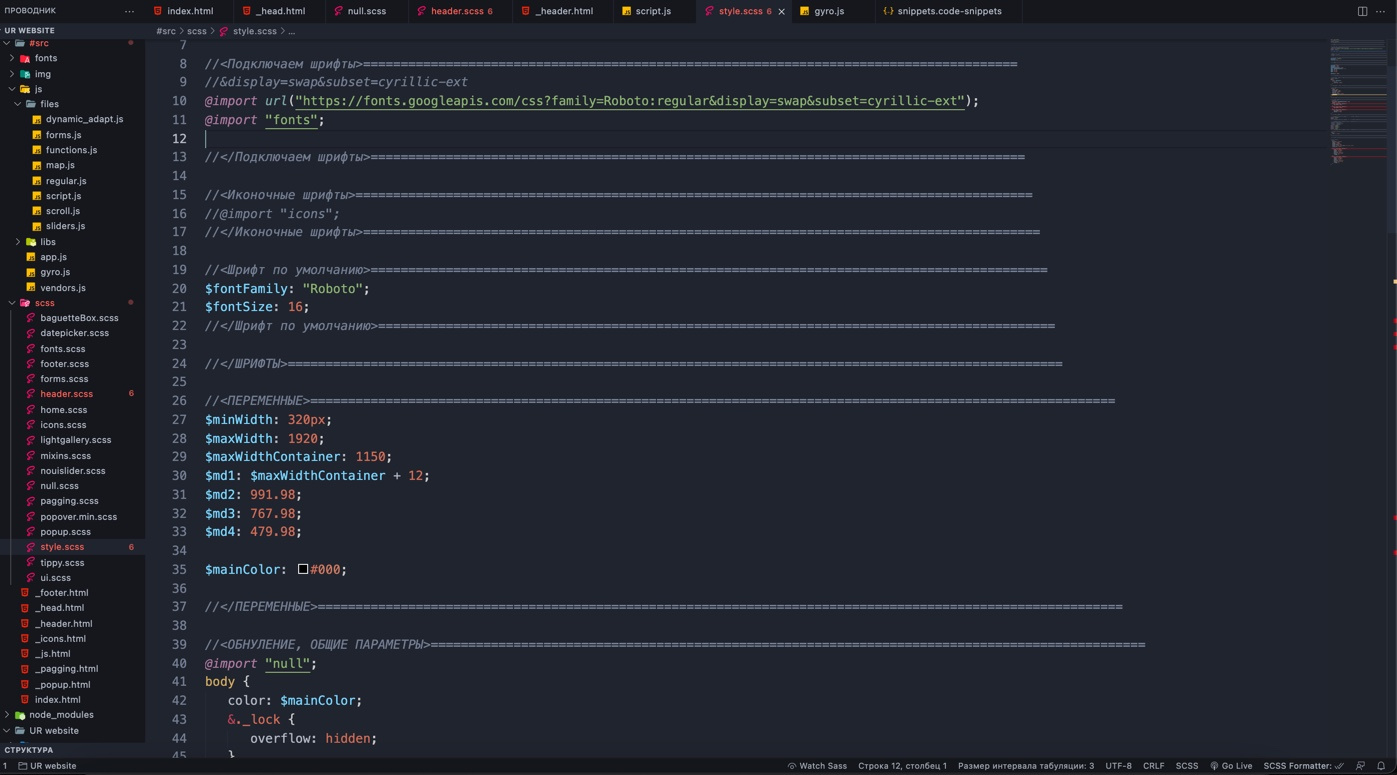
Task: Open baguetteBox.scss file
Action: tap(79, 318)
